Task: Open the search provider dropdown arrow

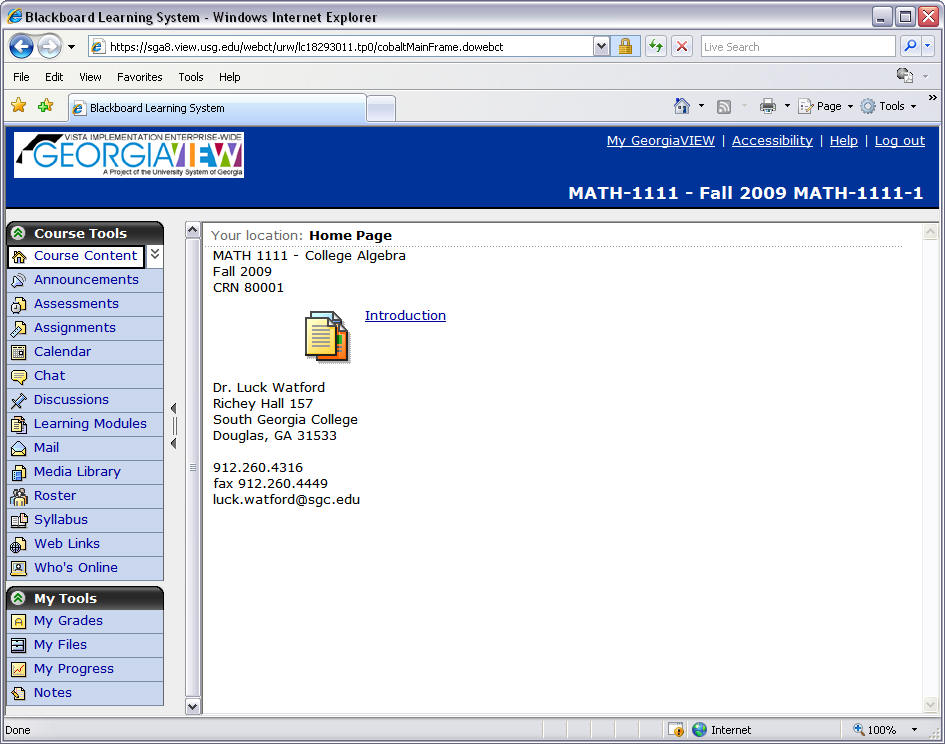Action: pos(928,46)
